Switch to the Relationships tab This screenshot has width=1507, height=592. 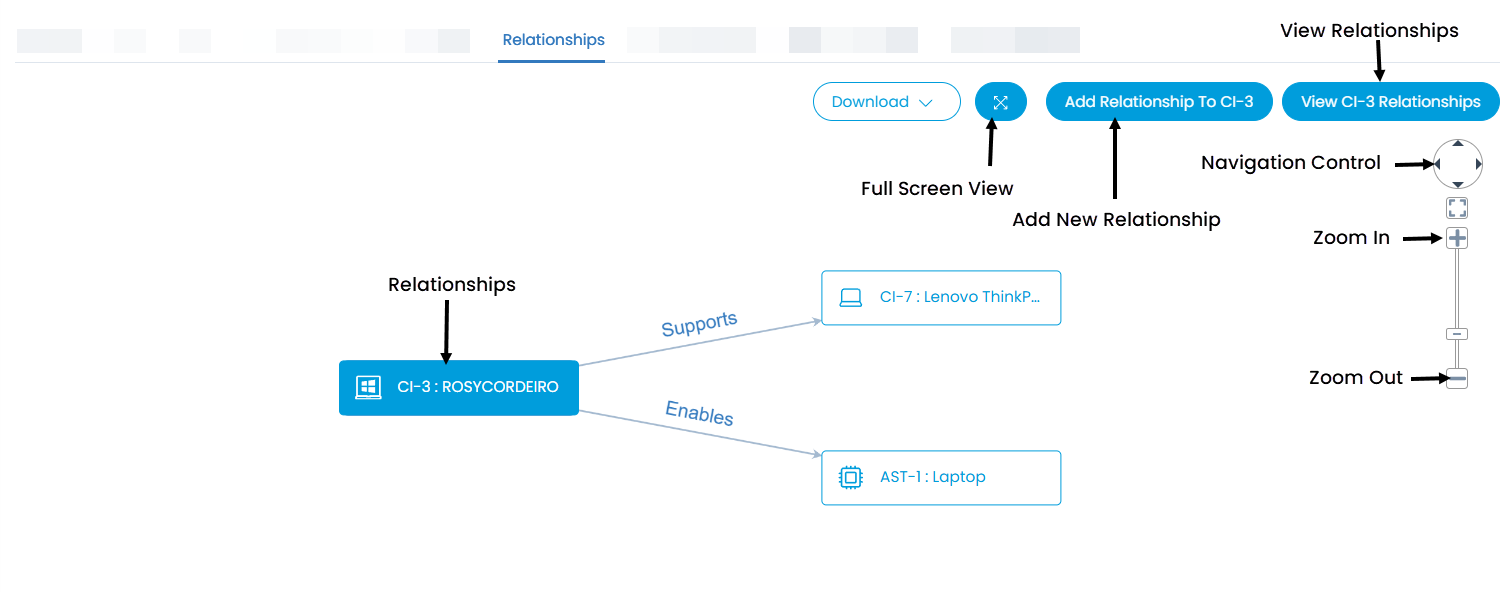click(x=551, y=40)
